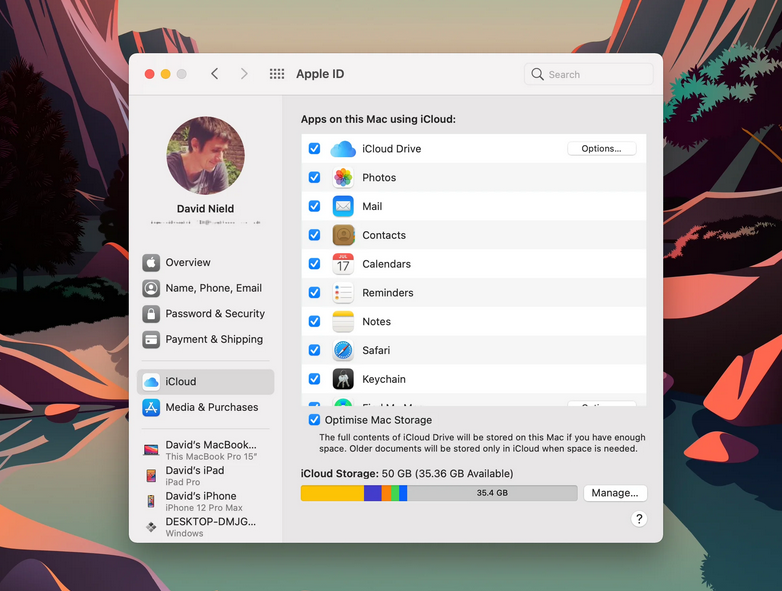Click the Calendars icon showing 17

click(343, 264)
